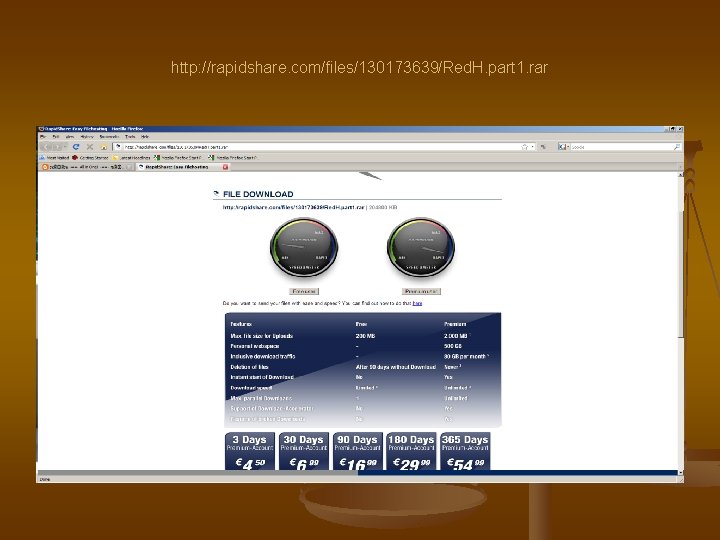Open the address bar history dropdown

pyautogui.click(x=533, y=147)
